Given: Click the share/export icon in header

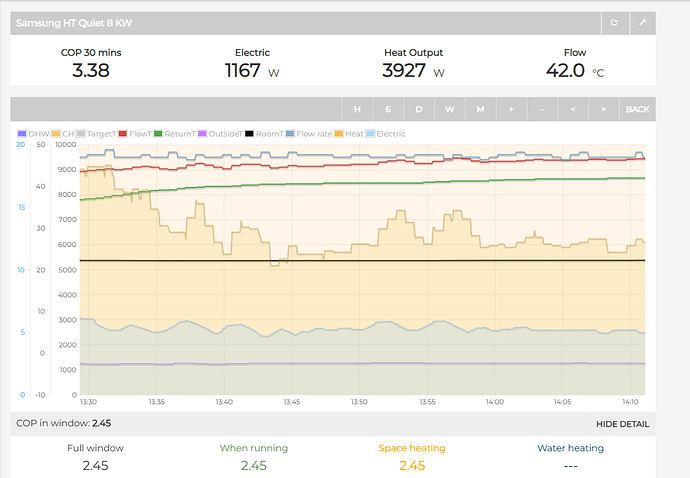Looking at the screenshot, I should [x=614, y=20].
